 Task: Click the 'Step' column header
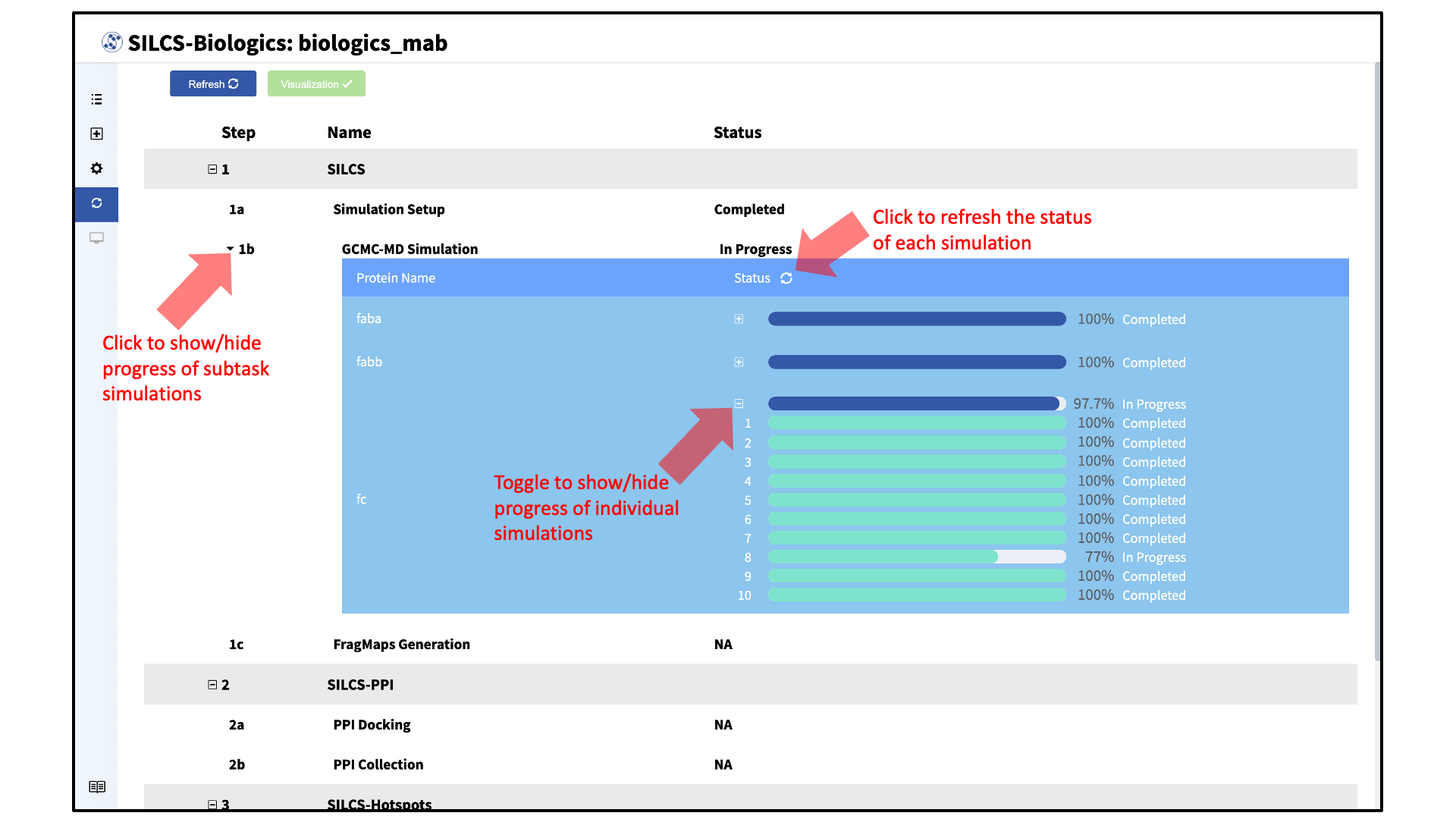pyautogui.click(x=238, y=133)
